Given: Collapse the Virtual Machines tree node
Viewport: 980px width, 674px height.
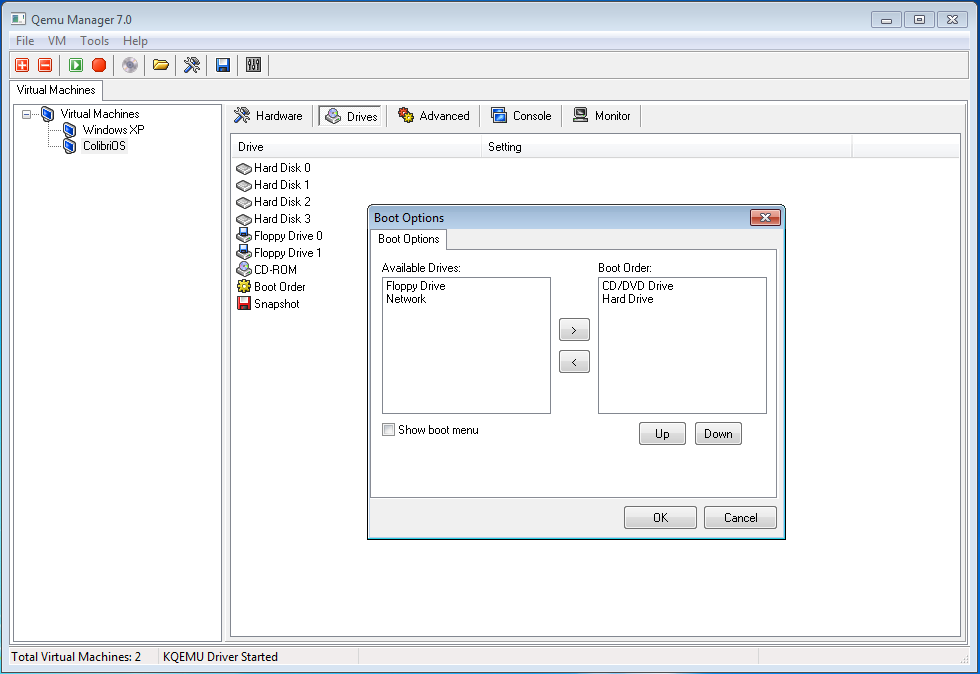Looking at the screenshot, I should 27,114.
